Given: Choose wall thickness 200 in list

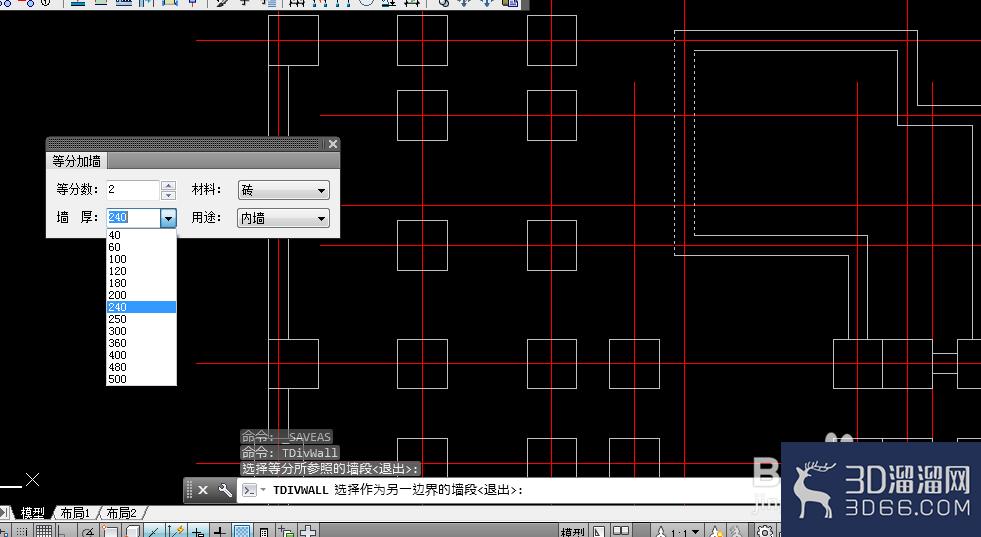Looking at the screenshot, I should (141, 295).
